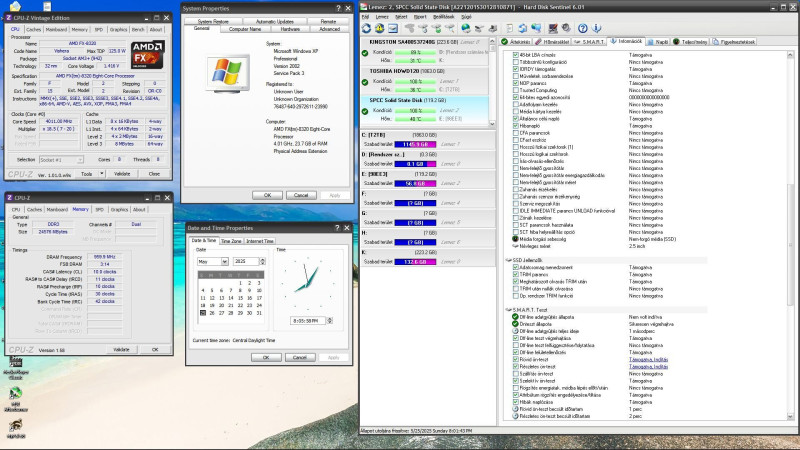Open the blue Help question mark icon
Screen dimensions: 800x450
click(x=583, y=28)
